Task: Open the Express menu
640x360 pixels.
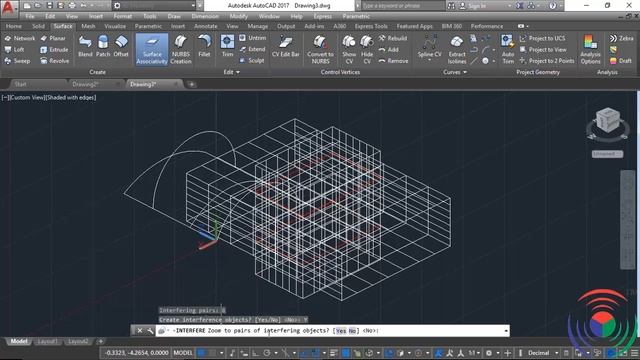Action: pos(322,16)
